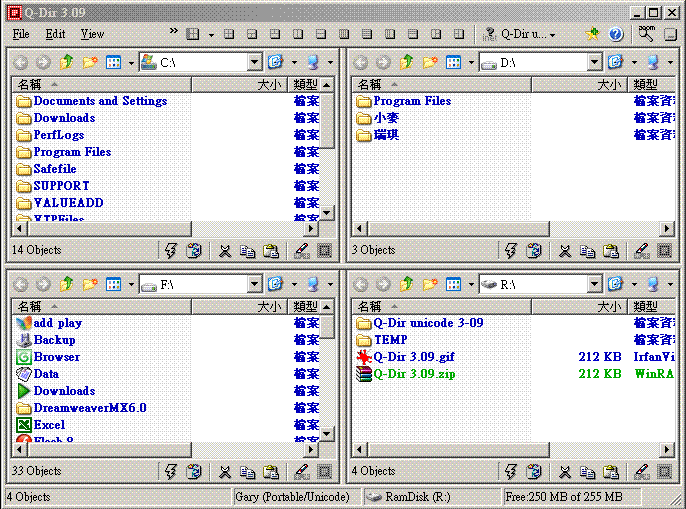Click the select-all grid icon under F:\ pane

[x=324, y=472]
